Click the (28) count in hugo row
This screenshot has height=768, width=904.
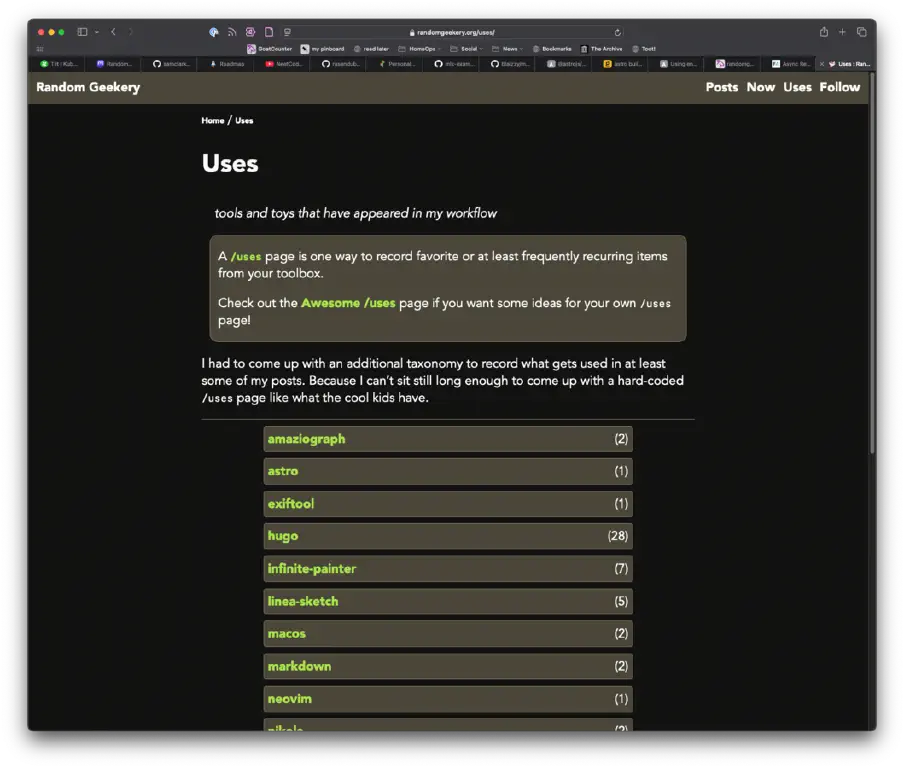click(617, 536)
